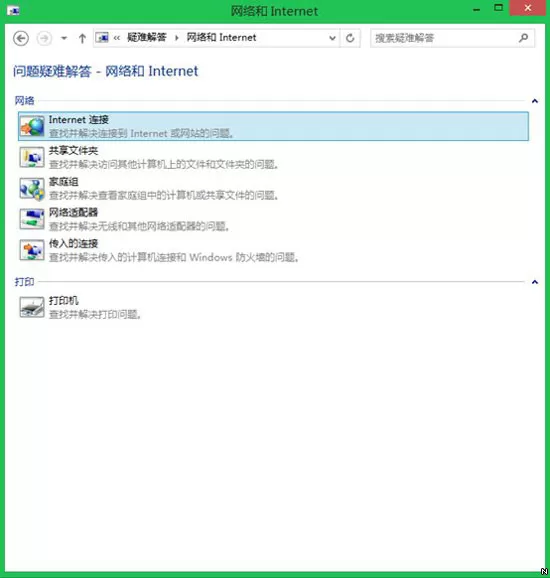This screenshot has height=578, width=550.
Task: Collapse the 网络 section
Action: pyautogui.click(x=535, y=101)
